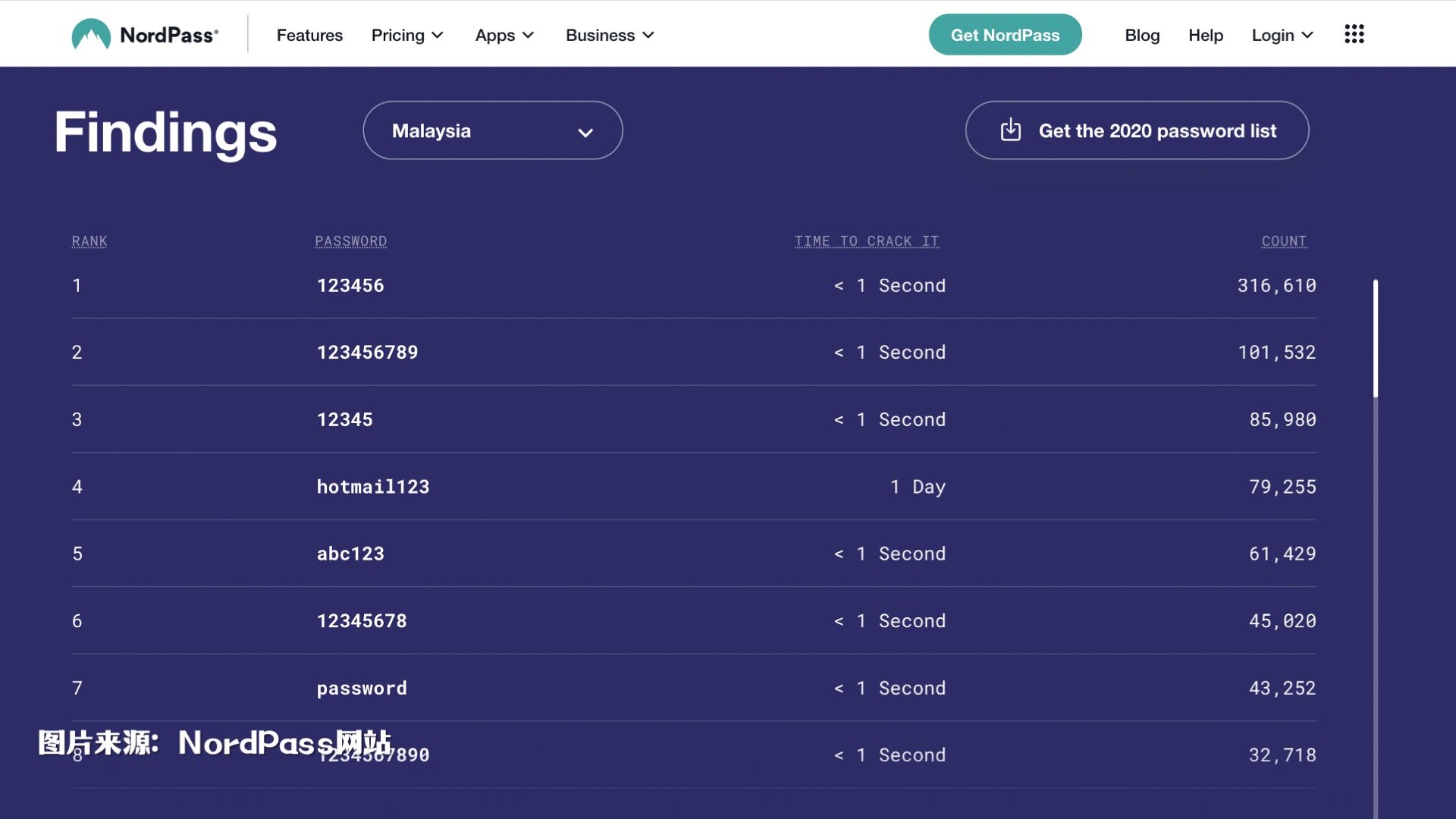Screen dimensions: 1456x819
Task: Sort by the RANK column header
Action: 89,241
